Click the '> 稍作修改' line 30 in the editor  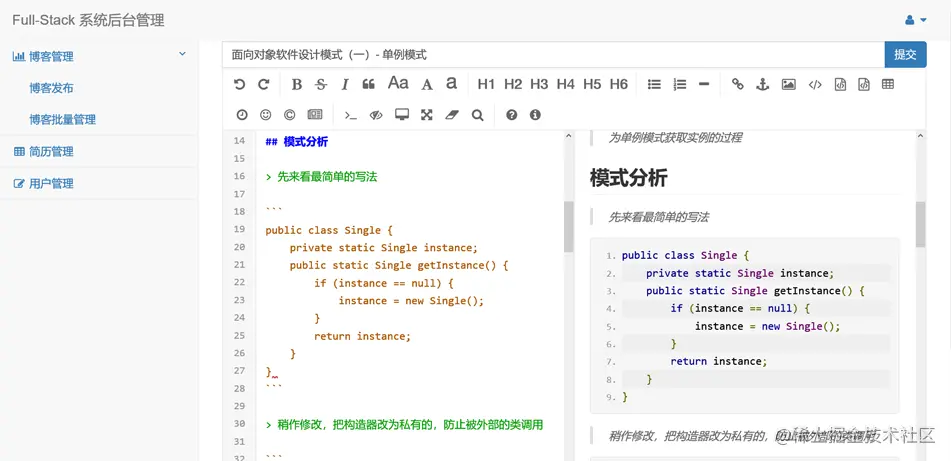[404, 425]
